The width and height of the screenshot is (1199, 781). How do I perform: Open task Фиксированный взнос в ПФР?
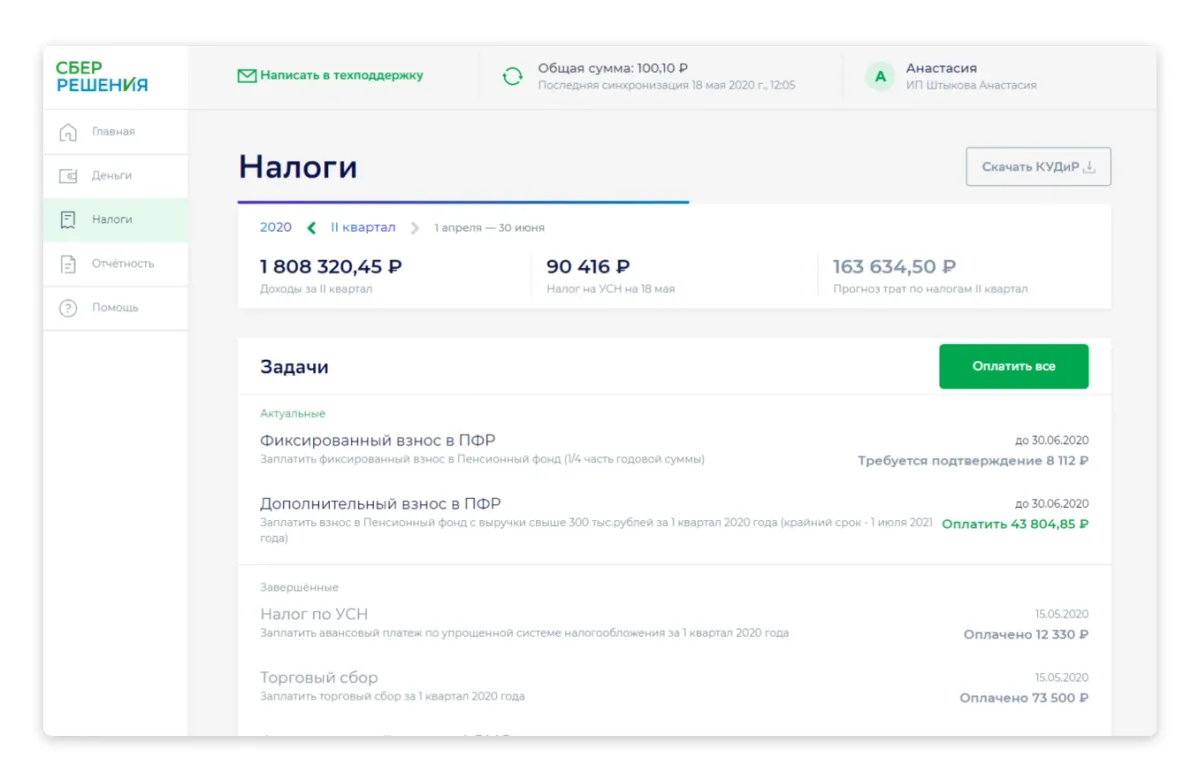(x=377, y=440)
